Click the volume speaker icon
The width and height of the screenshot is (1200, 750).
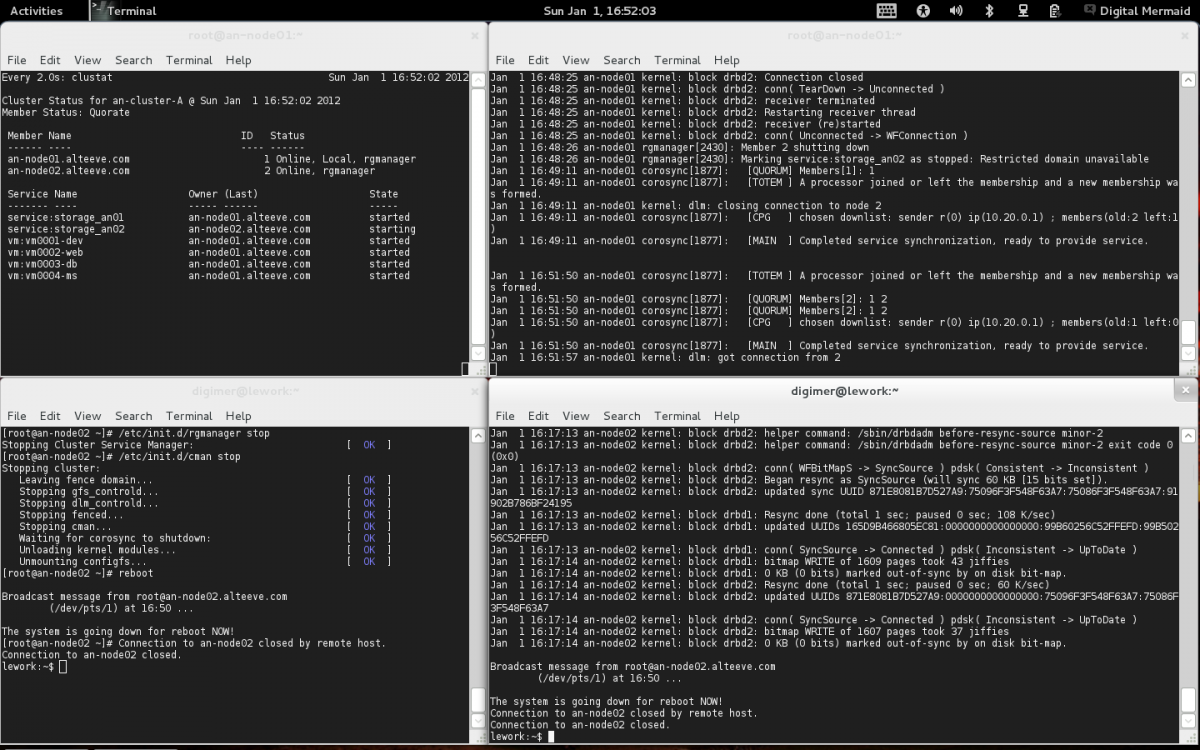pyautogui.click(x=956, y=11)
